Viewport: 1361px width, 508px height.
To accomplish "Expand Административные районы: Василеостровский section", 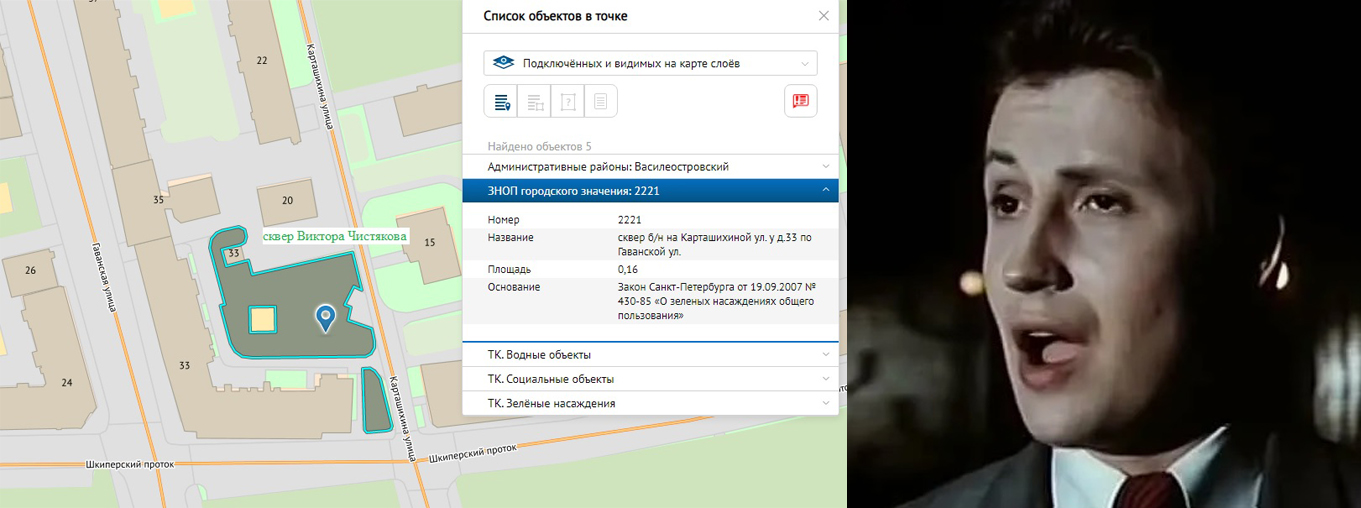I will (x=650, y=167).
